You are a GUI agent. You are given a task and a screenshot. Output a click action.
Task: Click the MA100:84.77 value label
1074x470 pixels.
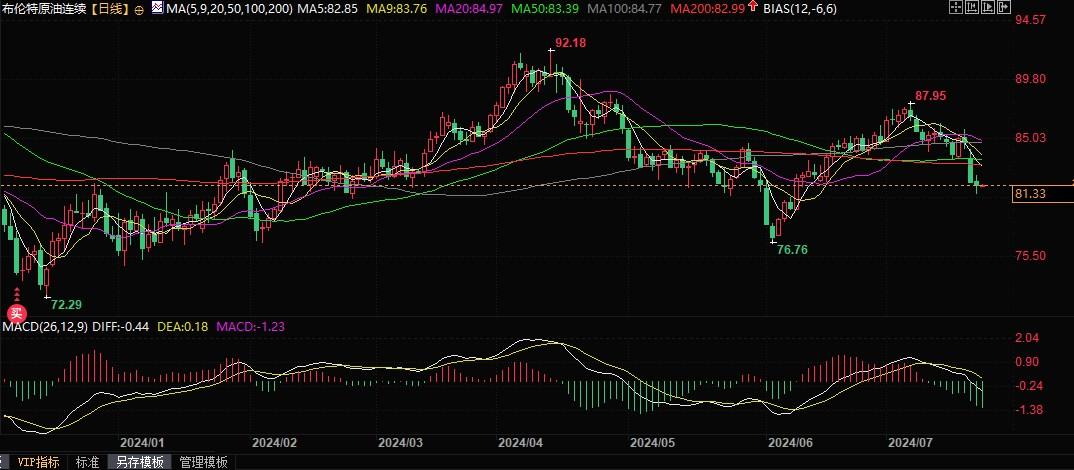click(625, 9)
